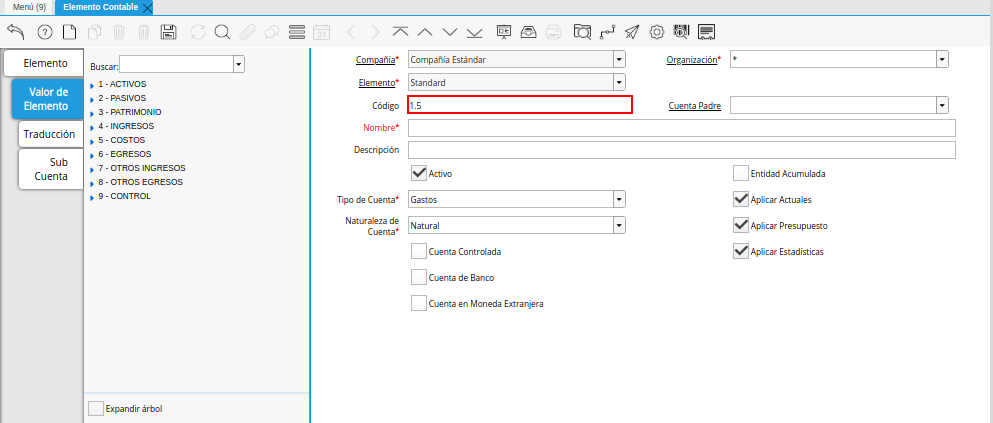993x423 pixels.
Task: Expand the 1 - ACTIVOS tree node
Action: click(x=92, y=85)
